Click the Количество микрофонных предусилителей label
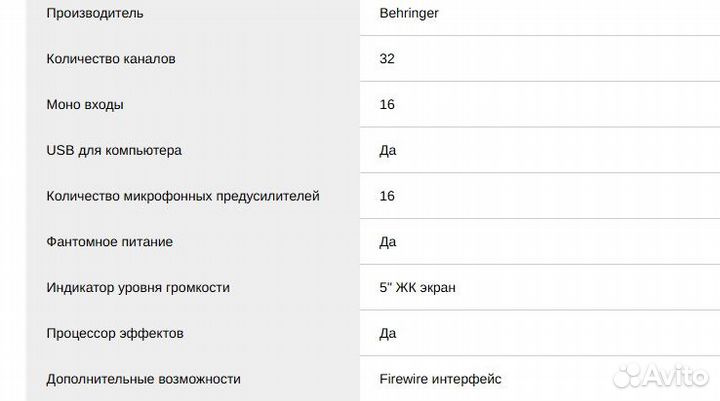Image resolution: width=720 pixels, height=401 pixels. click(183, 196)
